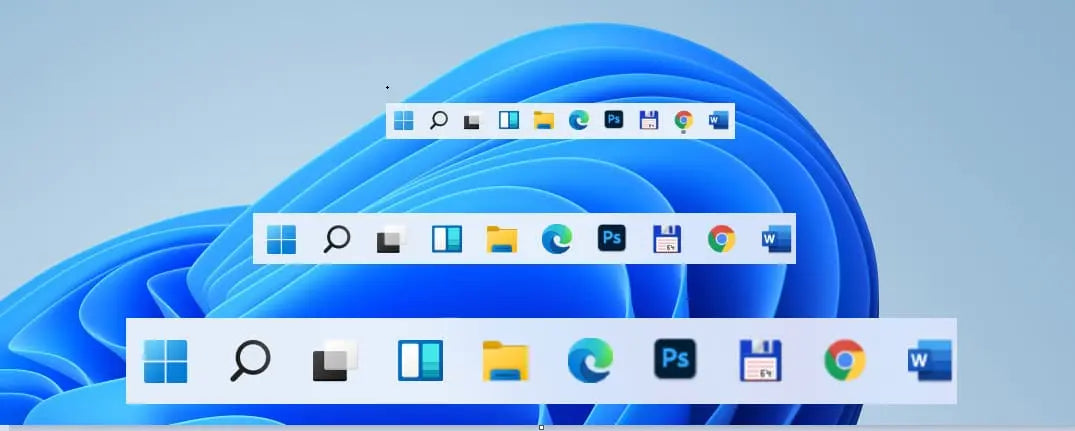Viewport: 1075px width, 431px height.
Task: Open Start menu on the largest taskbar
Action: 166,361
